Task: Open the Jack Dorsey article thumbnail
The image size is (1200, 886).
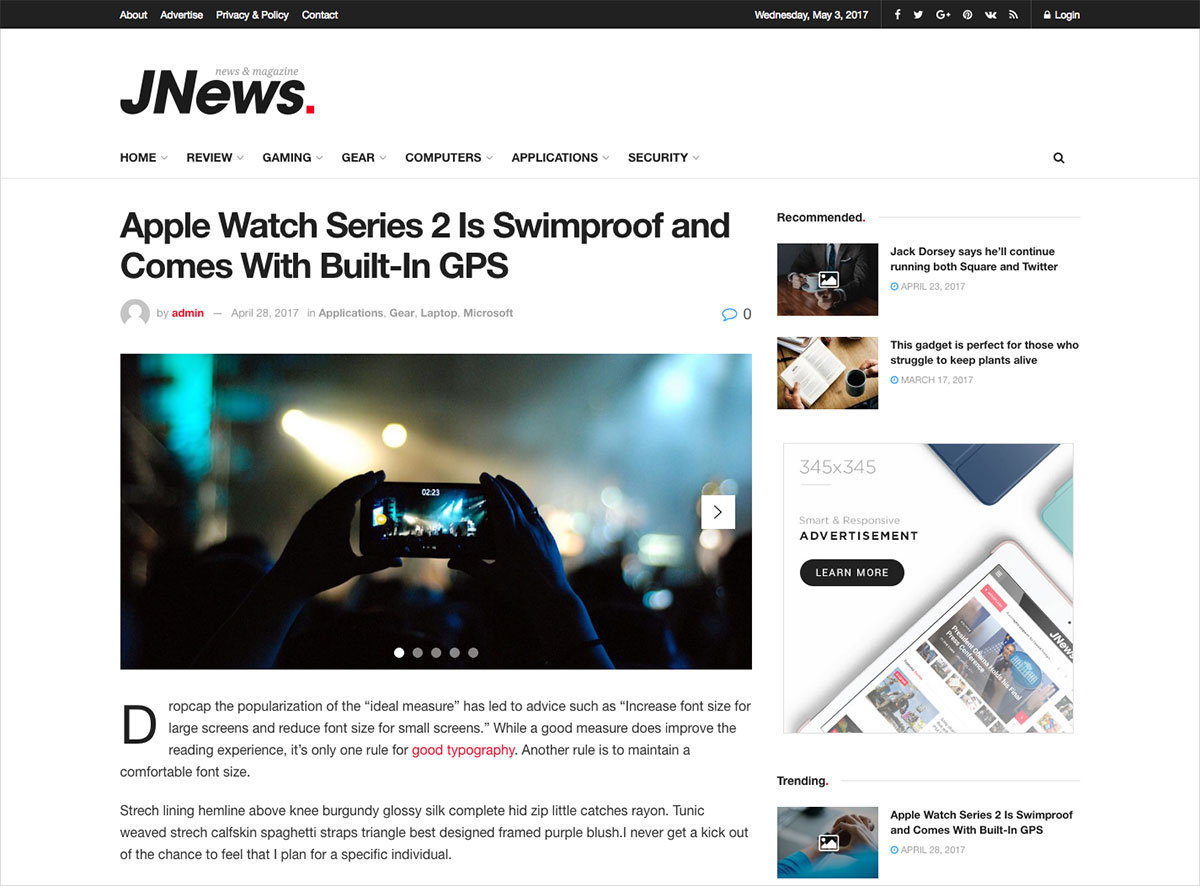Action: point(828,280)
